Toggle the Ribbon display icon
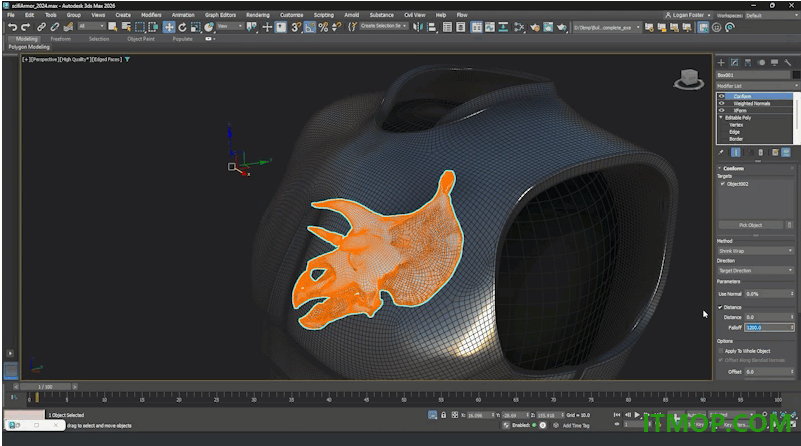This screenshot has height=446, width=801. click(477, 27)
